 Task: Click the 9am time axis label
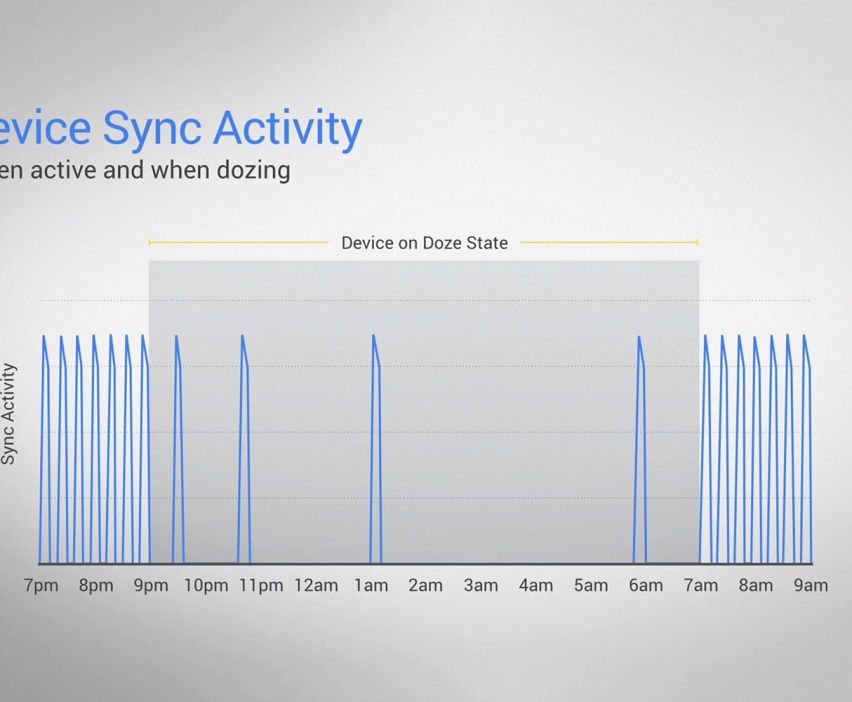(811, 585)
